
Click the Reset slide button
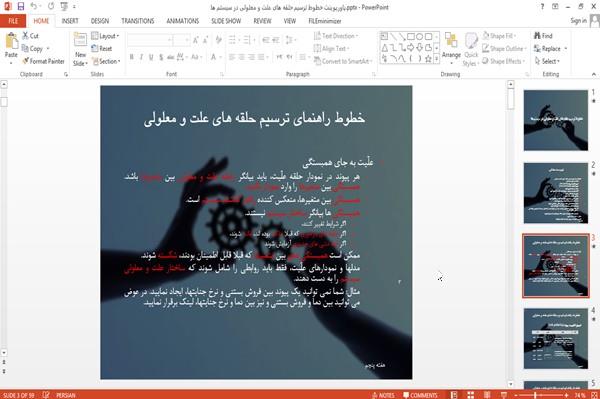coord(102,49)
